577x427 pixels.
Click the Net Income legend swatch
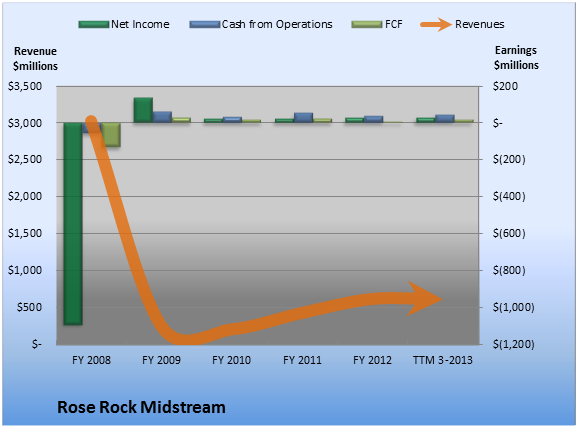coord(94,25)
